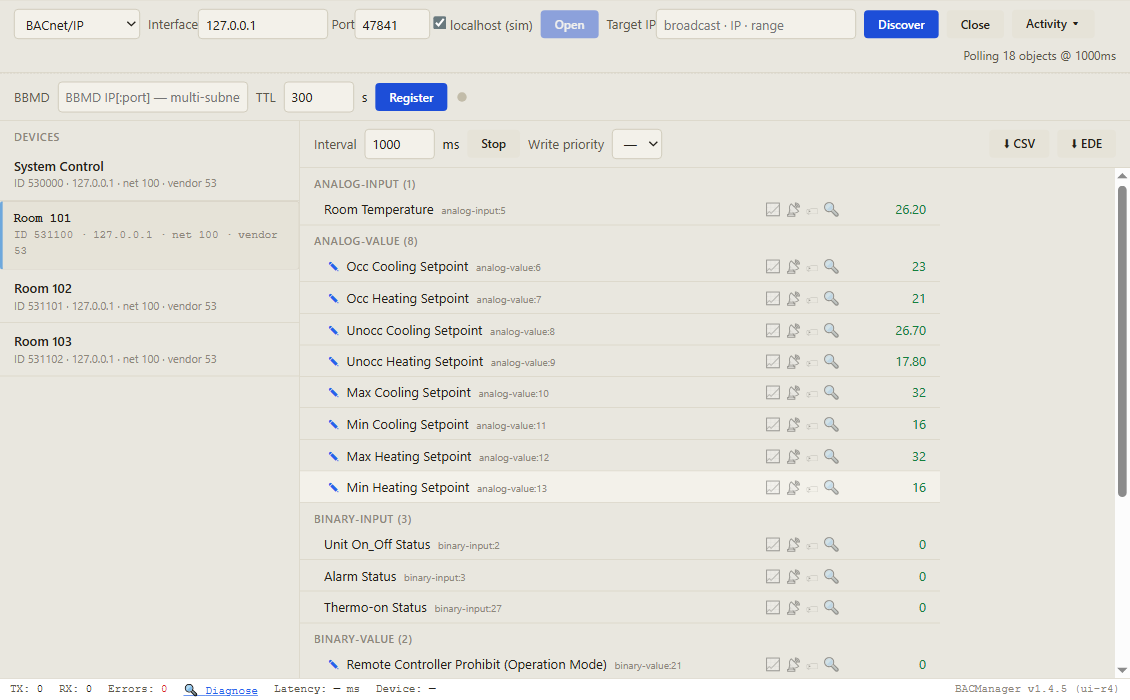The width and height of the screenshot is (1130, 700).
Task: Click the BBMD IP input field
Action: pos(153,97)
